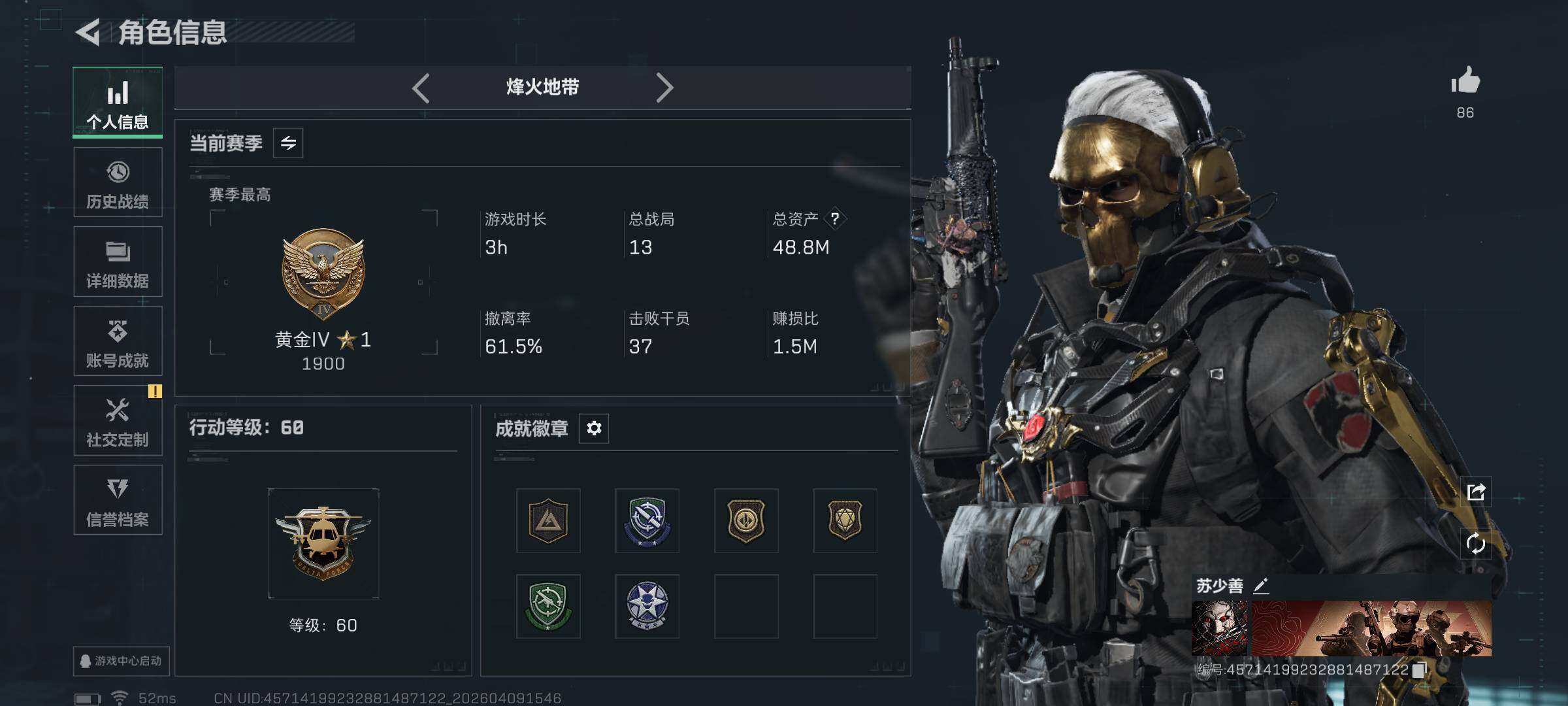The width and height of the screenshot is (1568, 706).
Task: Click the back arrow beside 角色信息
Action: [88, 32]
